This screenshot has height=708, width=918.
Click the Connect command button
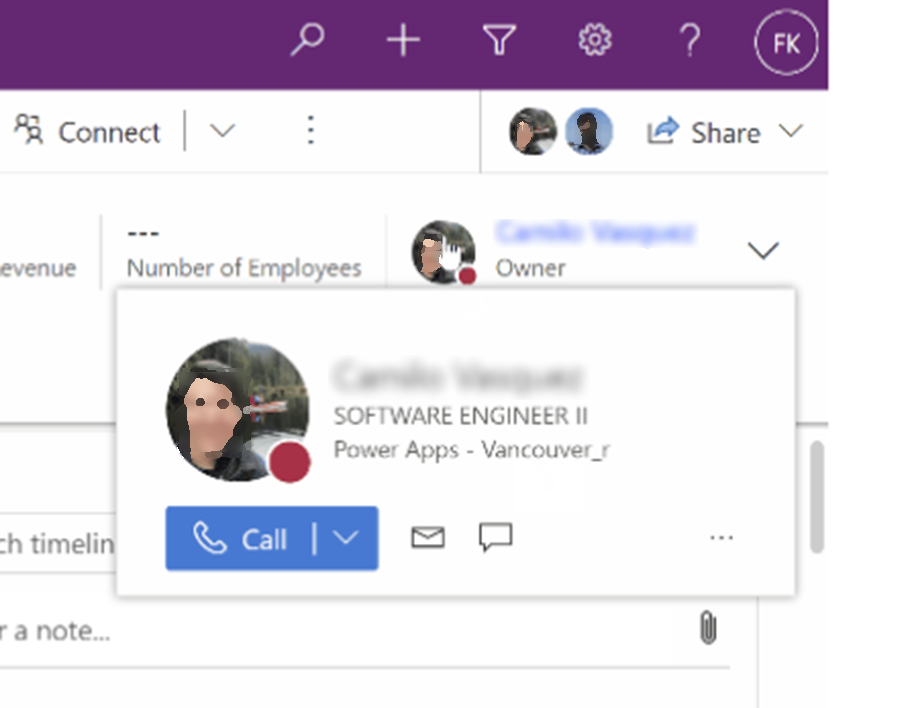tap(87, 131)
